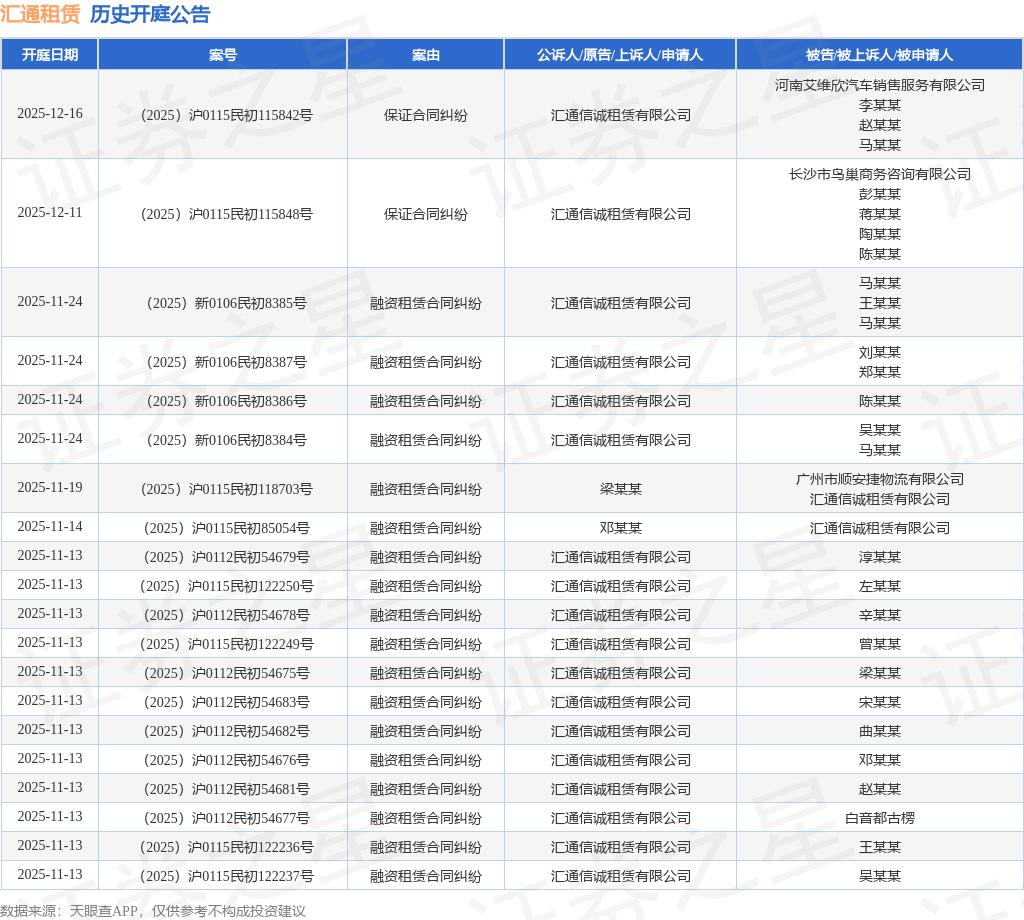This screenshot has height=920, width=1024.
Task: Click defendant 长沙市鸟巢商务咨询有限公司
Action: (x=880, y=174)
